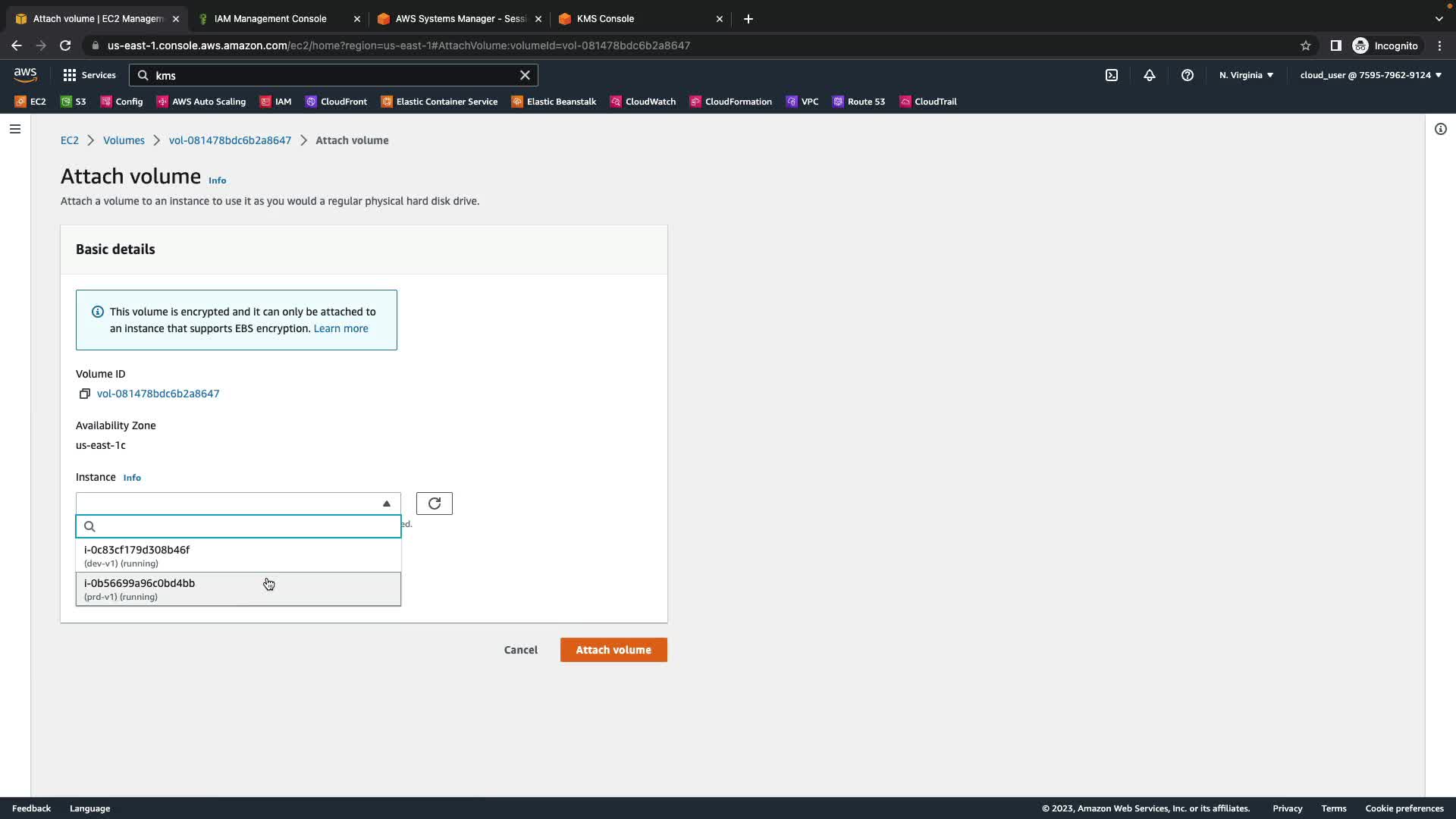Click the AWS logo home icon

point(25,74)
